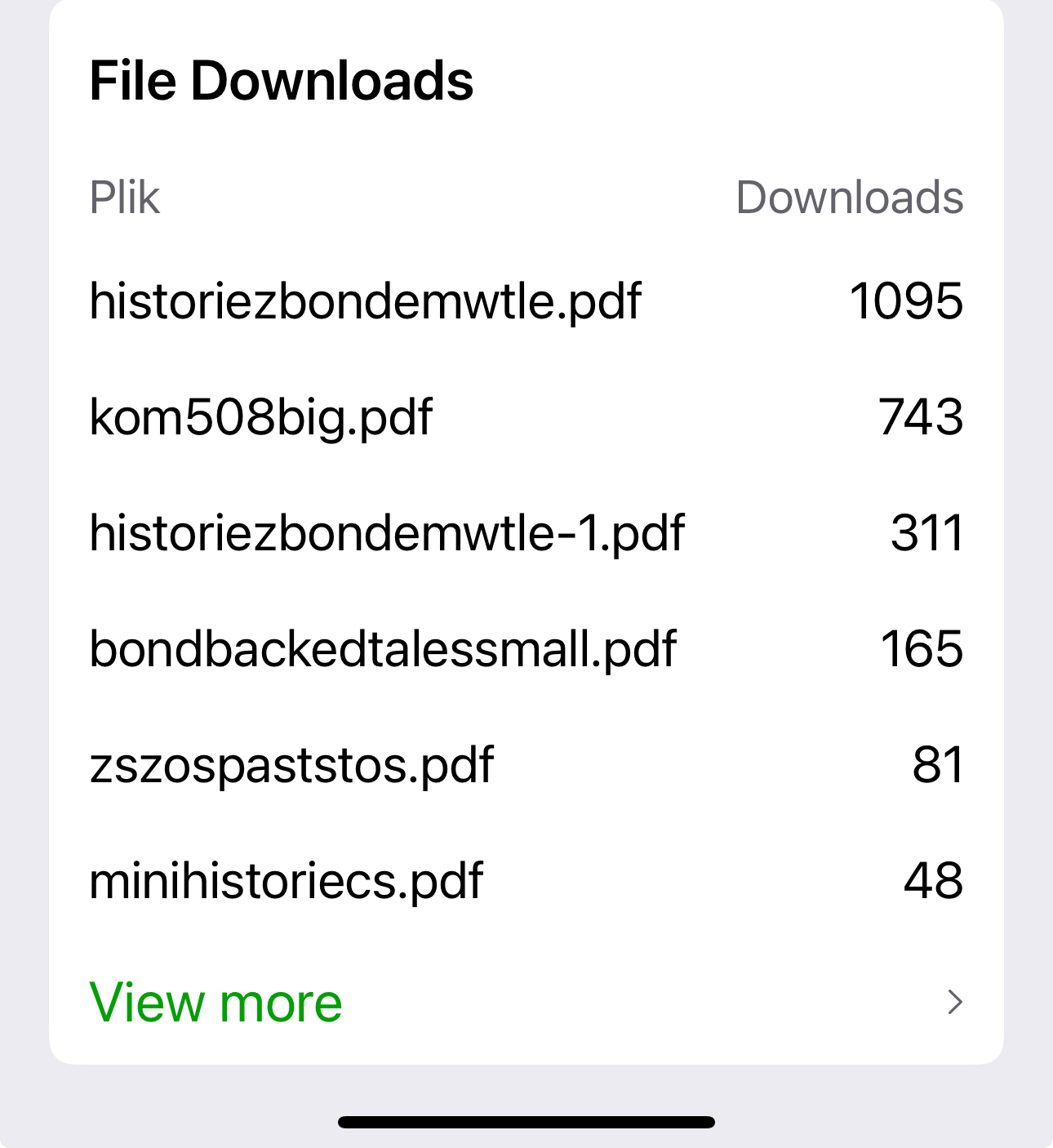
Task: Open the View more link
Action: coord(215,1002)
